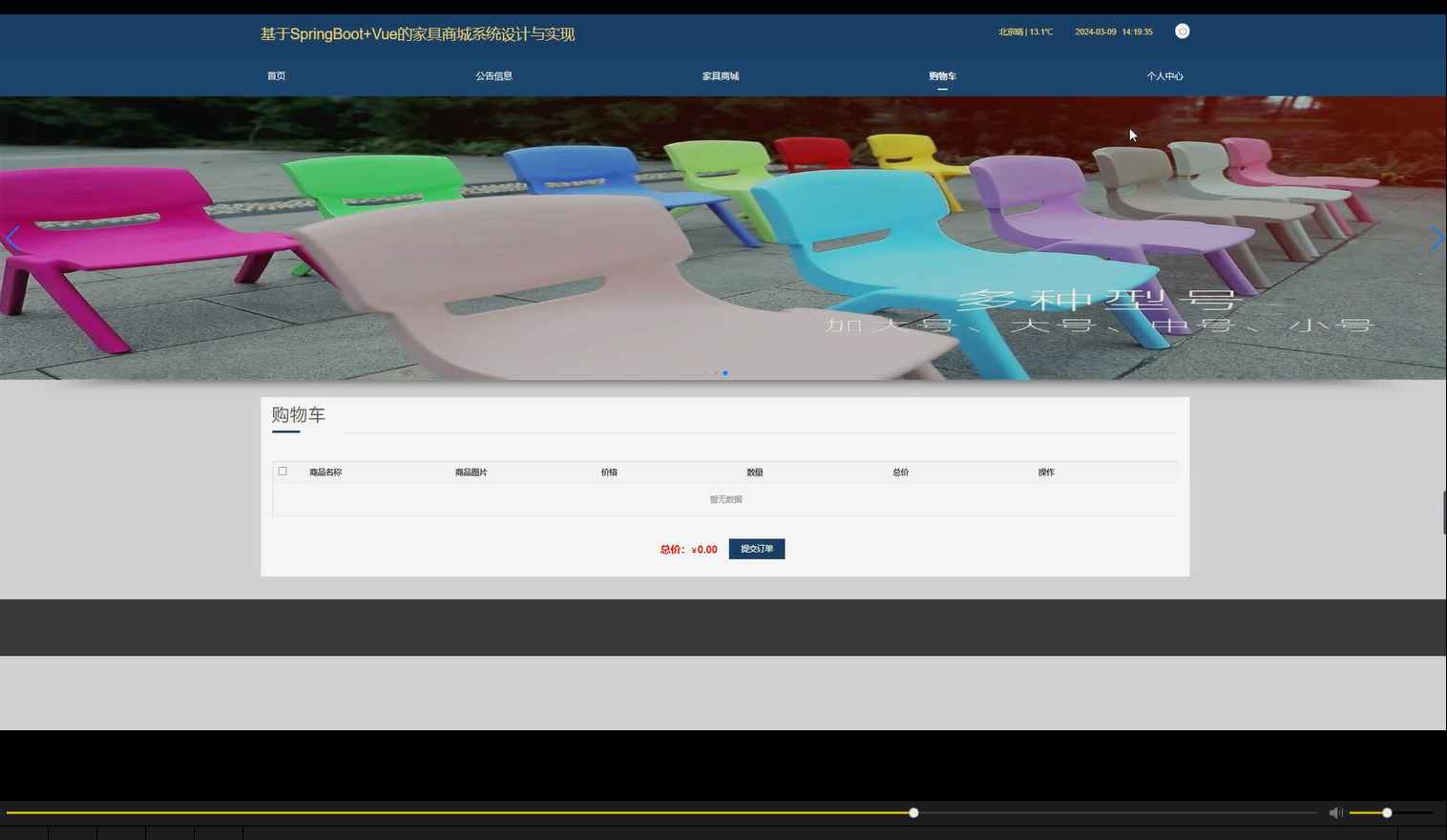The height and width of the screenshot is (840, 1447).
Task: Mute the video with speaker icon
Action: point(1335,812)
